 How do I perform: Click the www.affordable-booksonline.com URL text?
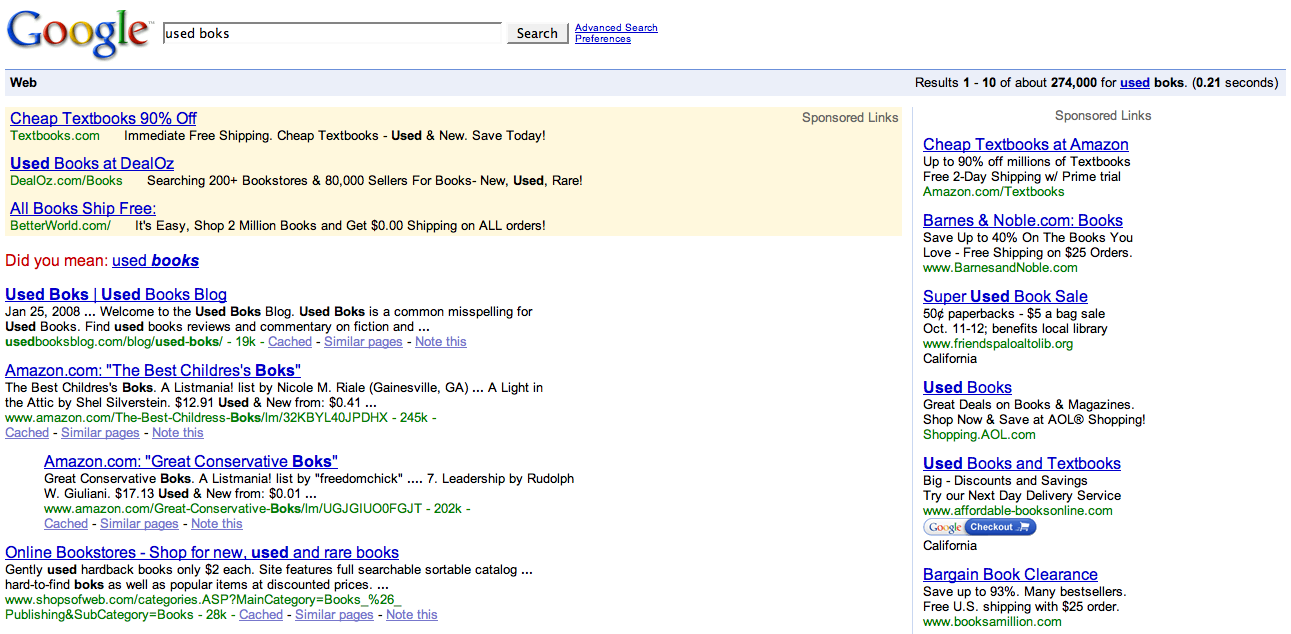1017,511
